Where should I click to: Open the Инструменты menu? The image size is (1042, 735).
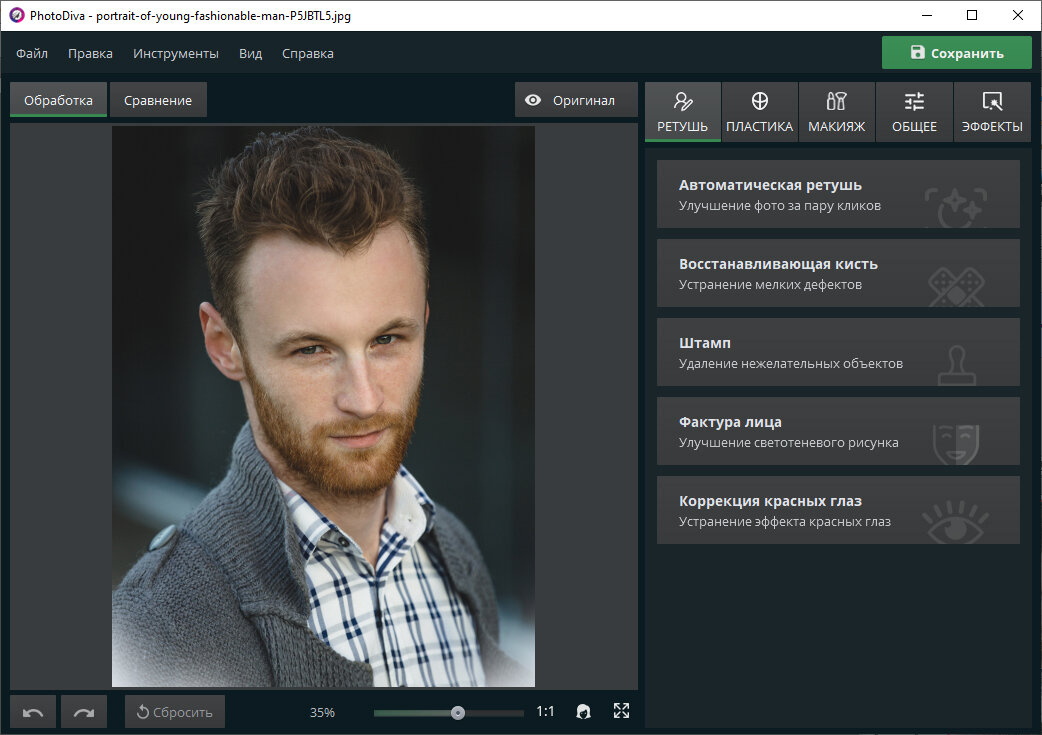pos(175,54)
